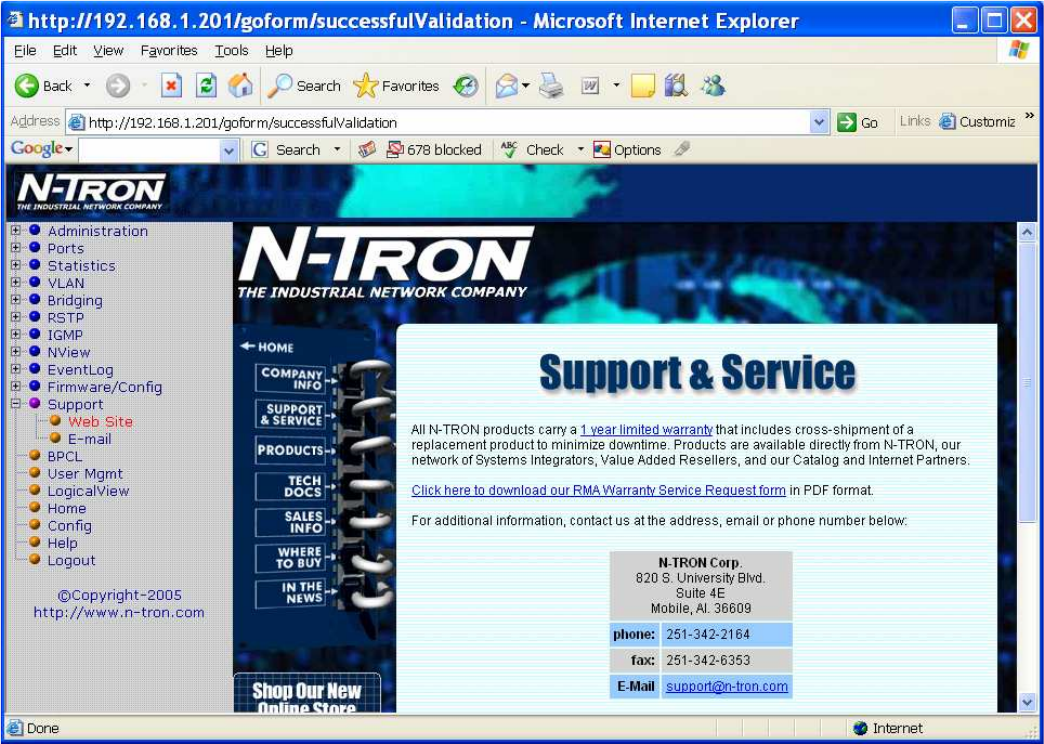Select Web Site under Support
The height and width of the screenshot is (744, 1044).
(x=100, y=422)
